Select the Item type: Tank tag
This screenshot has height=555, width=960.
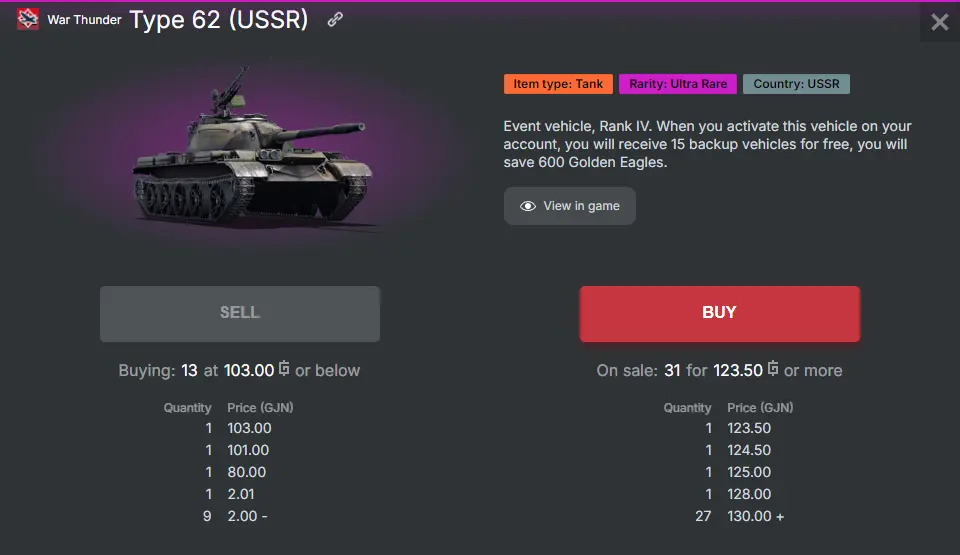click(x=558, y=84)
